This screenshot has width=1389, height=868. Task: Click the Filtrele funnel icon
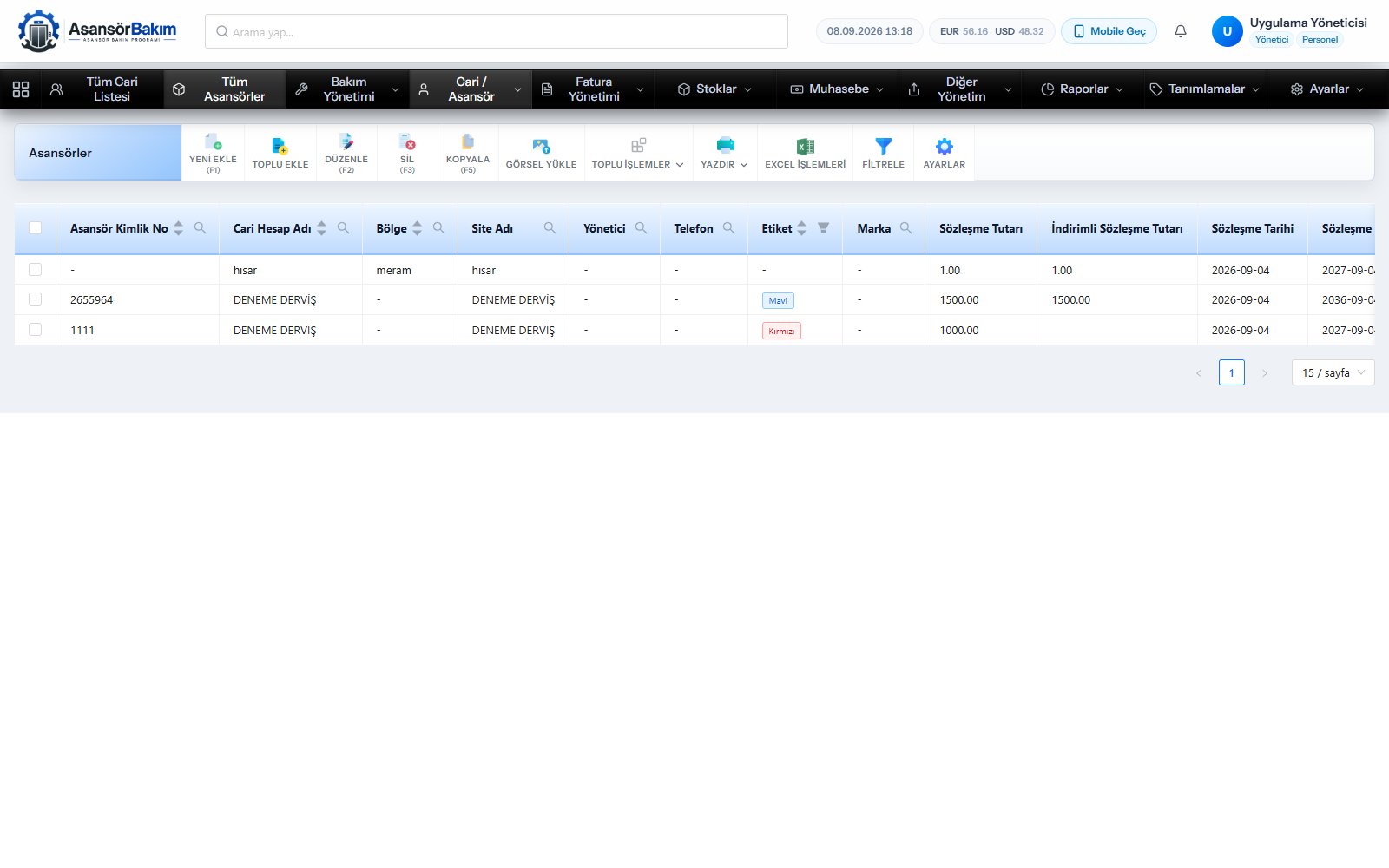point(883,147)
